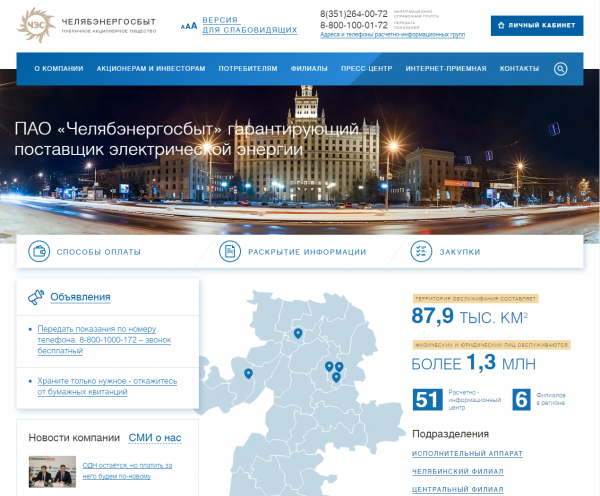Viewport: 600px width, 496px height.
Task: Open news ОДН остаётся, но платить
Action: [127, 471]
